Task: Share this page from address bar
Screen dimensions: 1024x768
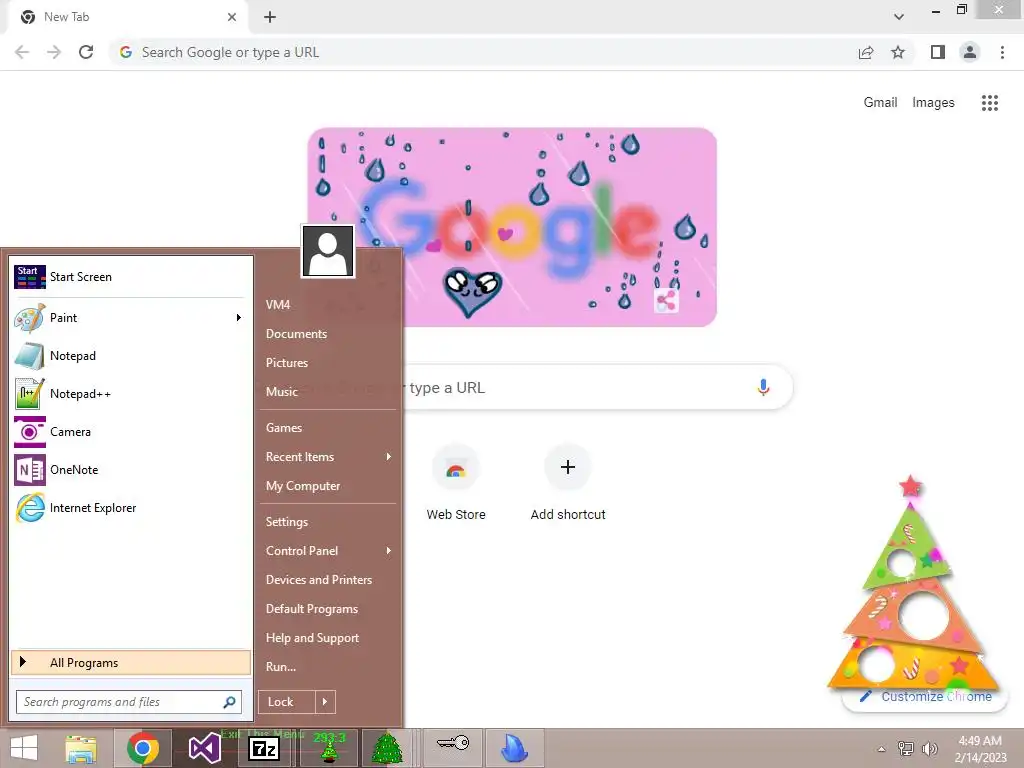Action: 866,52
